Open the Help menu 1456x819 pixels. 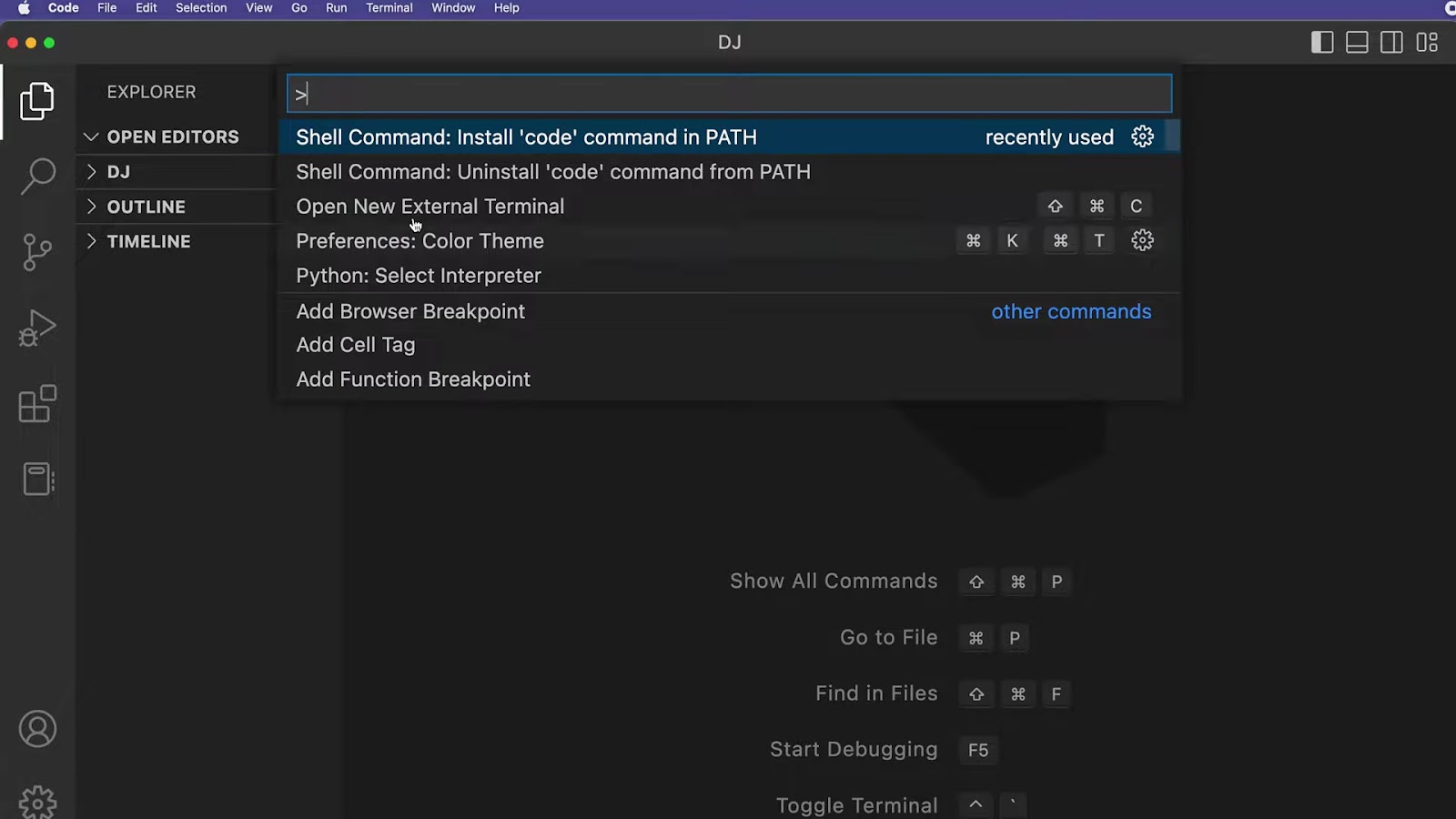coord(507,8)
